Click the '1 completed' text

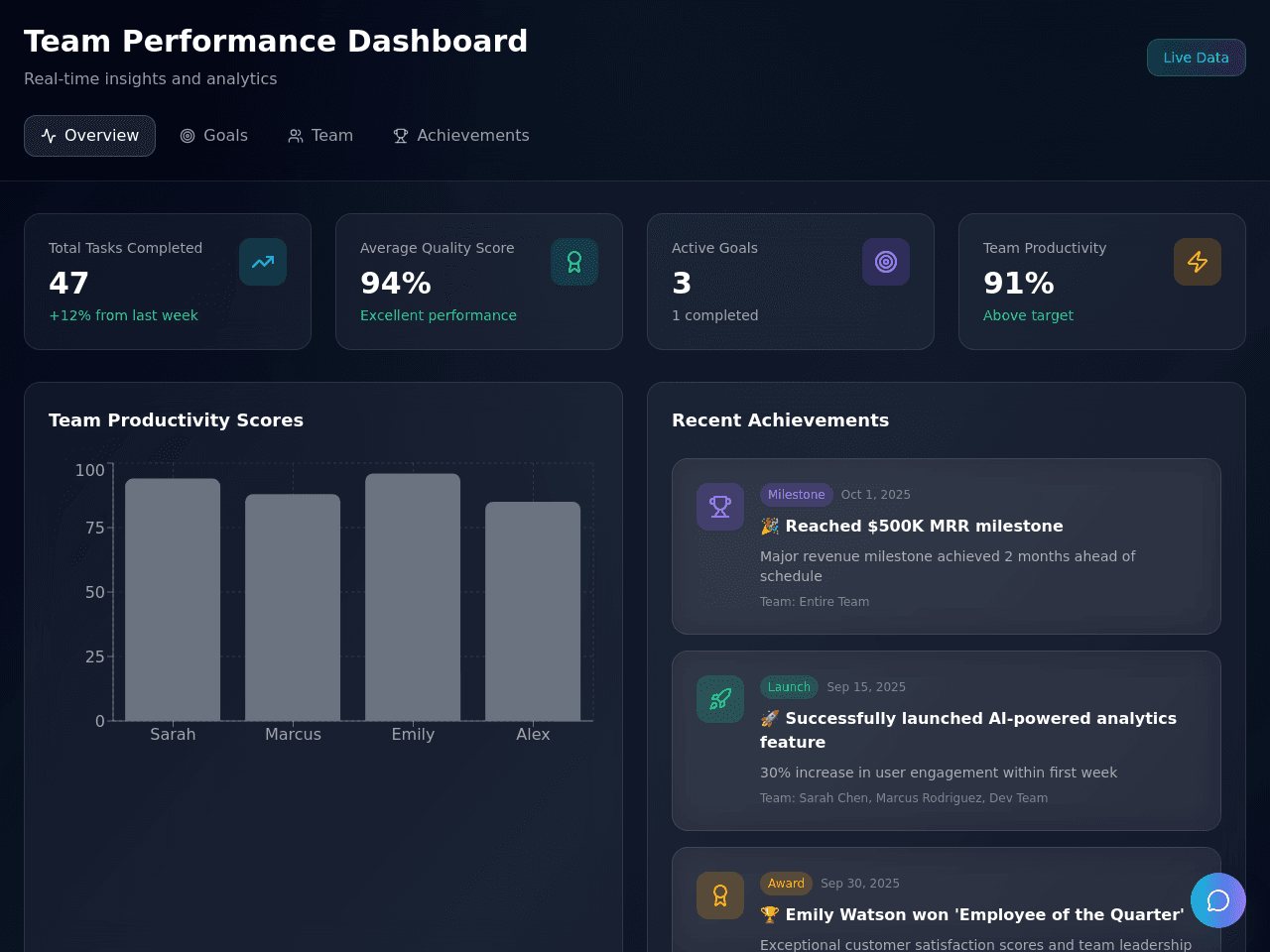[x=714, y=315]
